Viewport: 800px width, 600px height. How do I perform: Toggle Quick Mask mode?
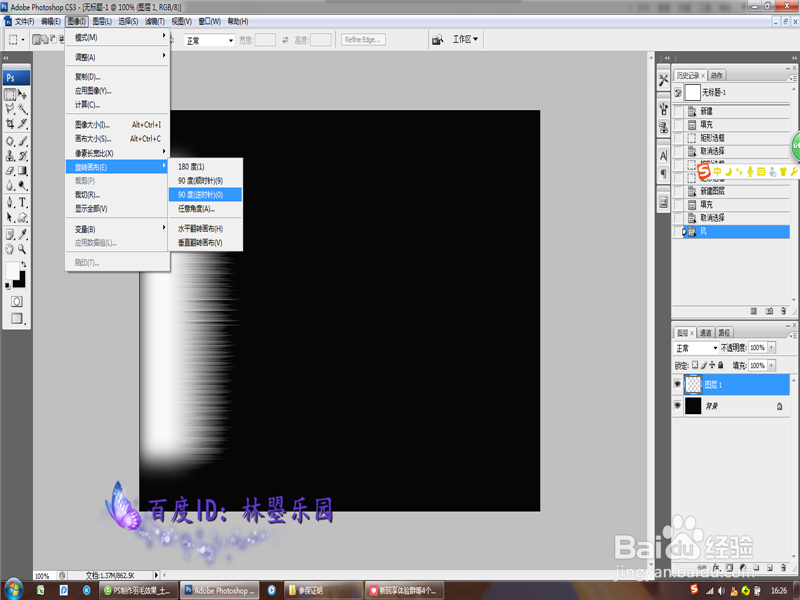[16, 302]
